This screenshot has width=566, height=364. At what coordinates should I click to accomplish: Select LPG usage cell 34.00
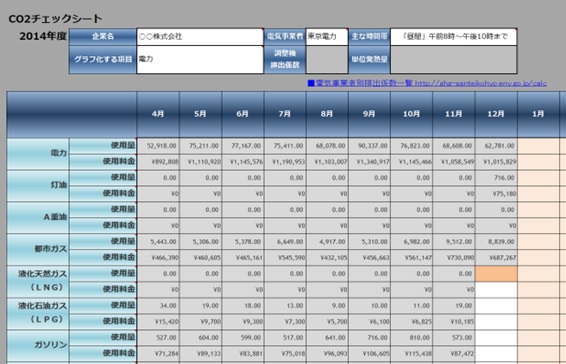(x=158, y=306)
